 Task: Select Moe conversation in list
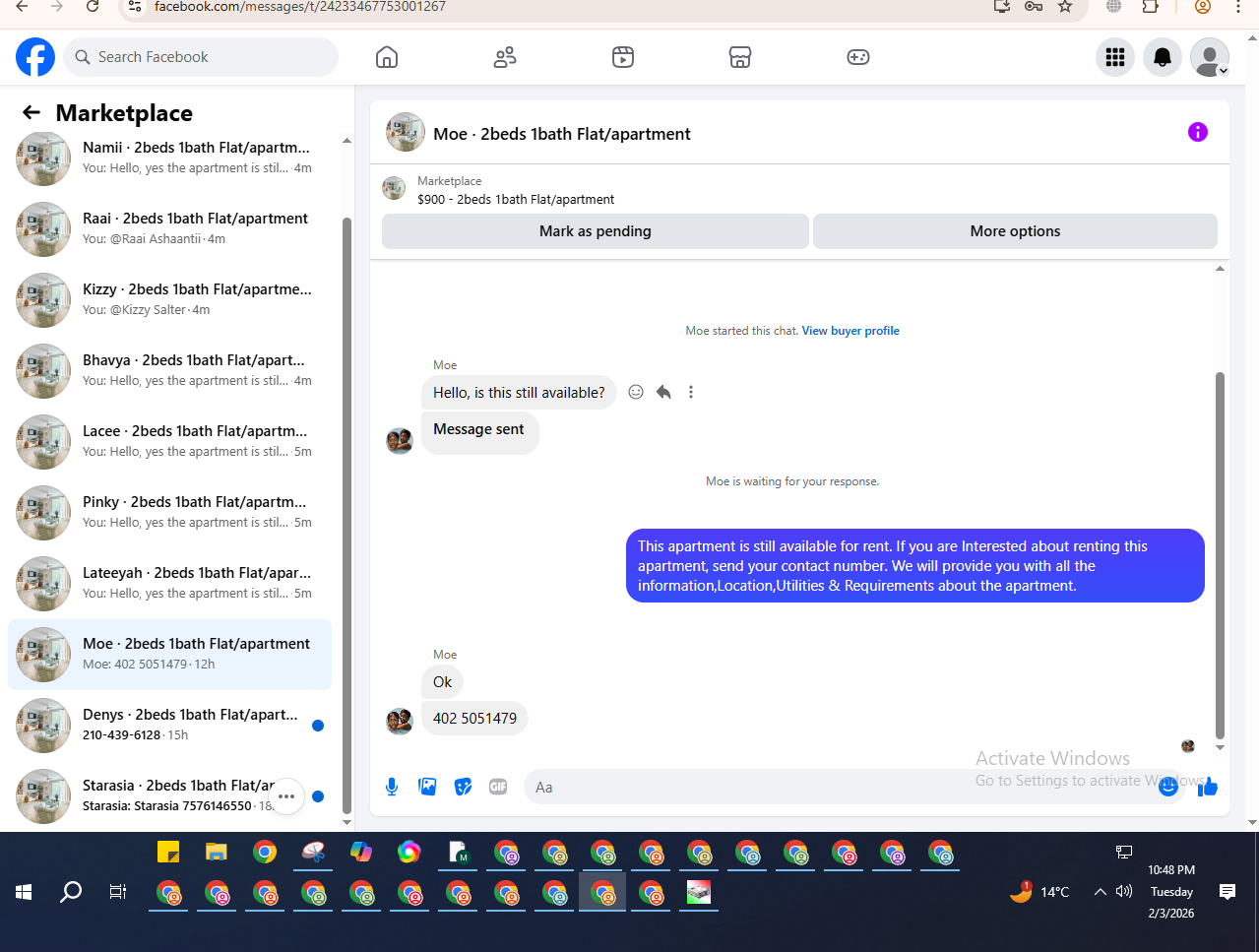pyautogui.click(x=169, y=655)
